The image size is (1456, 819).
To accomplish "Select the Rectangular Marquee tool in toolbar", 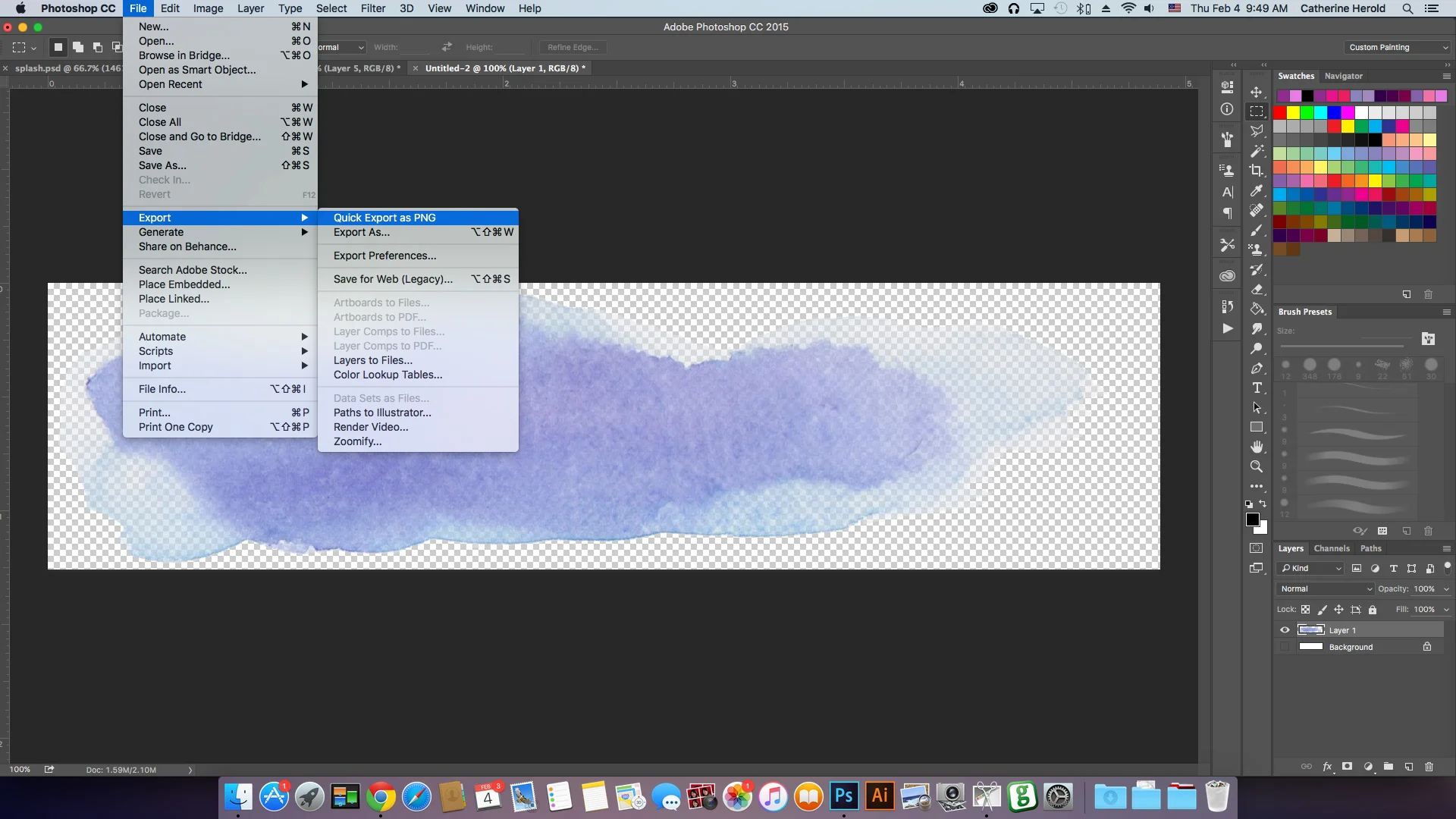I will (x=1257, y=111).
